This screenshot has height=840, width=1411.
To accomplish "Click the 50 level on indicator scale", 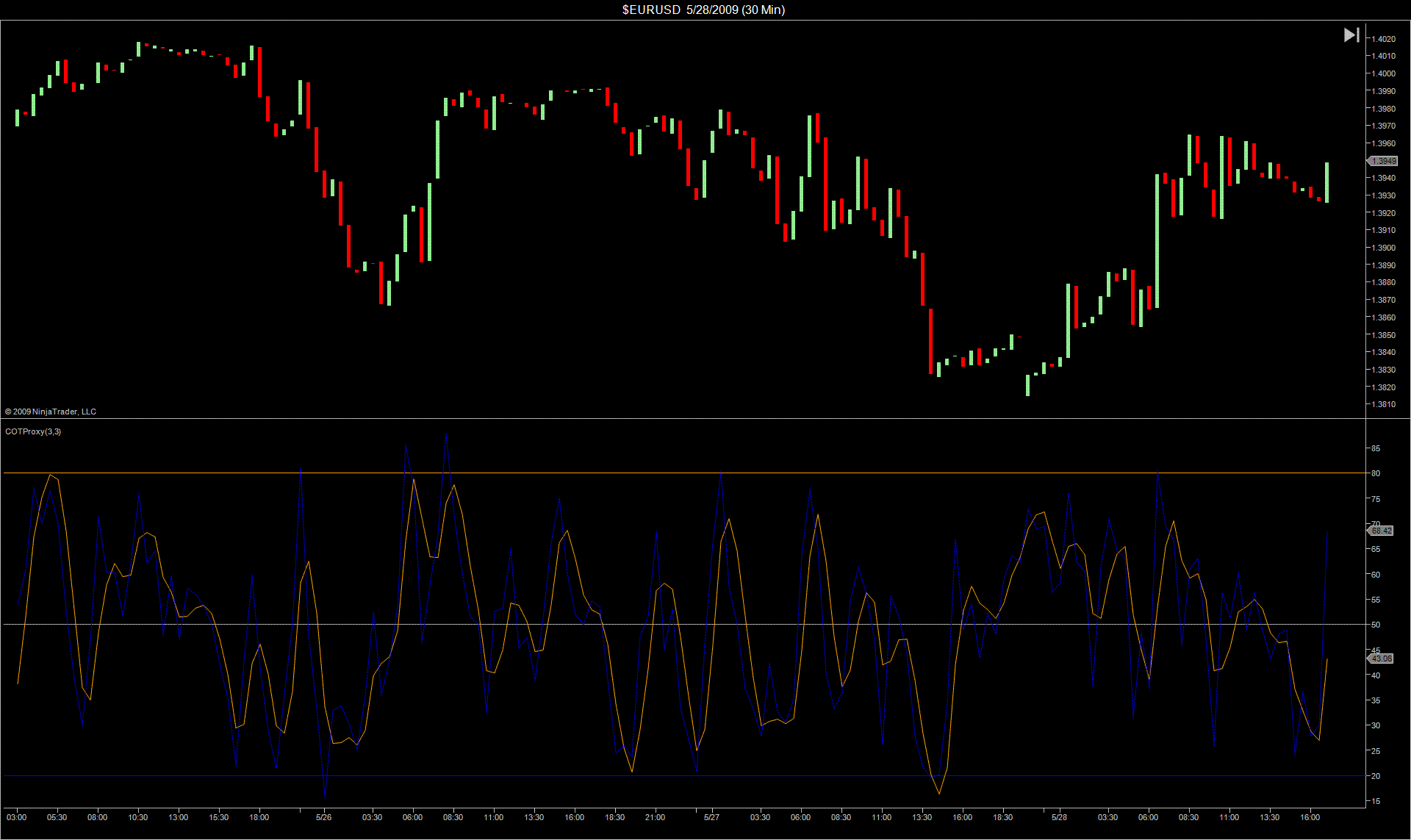I will (1375, 625).
